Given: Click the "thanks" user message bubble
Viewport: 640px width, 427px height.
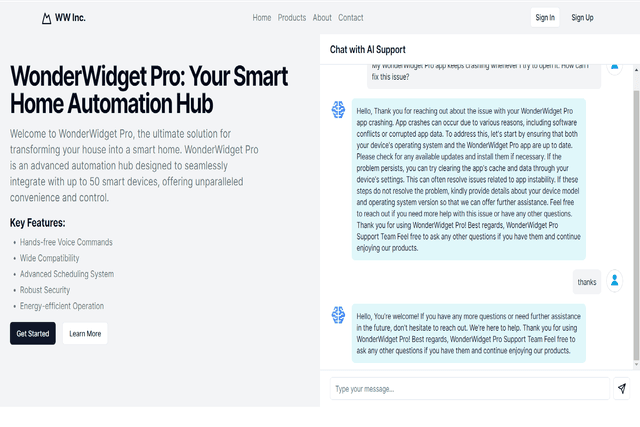Looking at the screenshot, I should [587, 282].
